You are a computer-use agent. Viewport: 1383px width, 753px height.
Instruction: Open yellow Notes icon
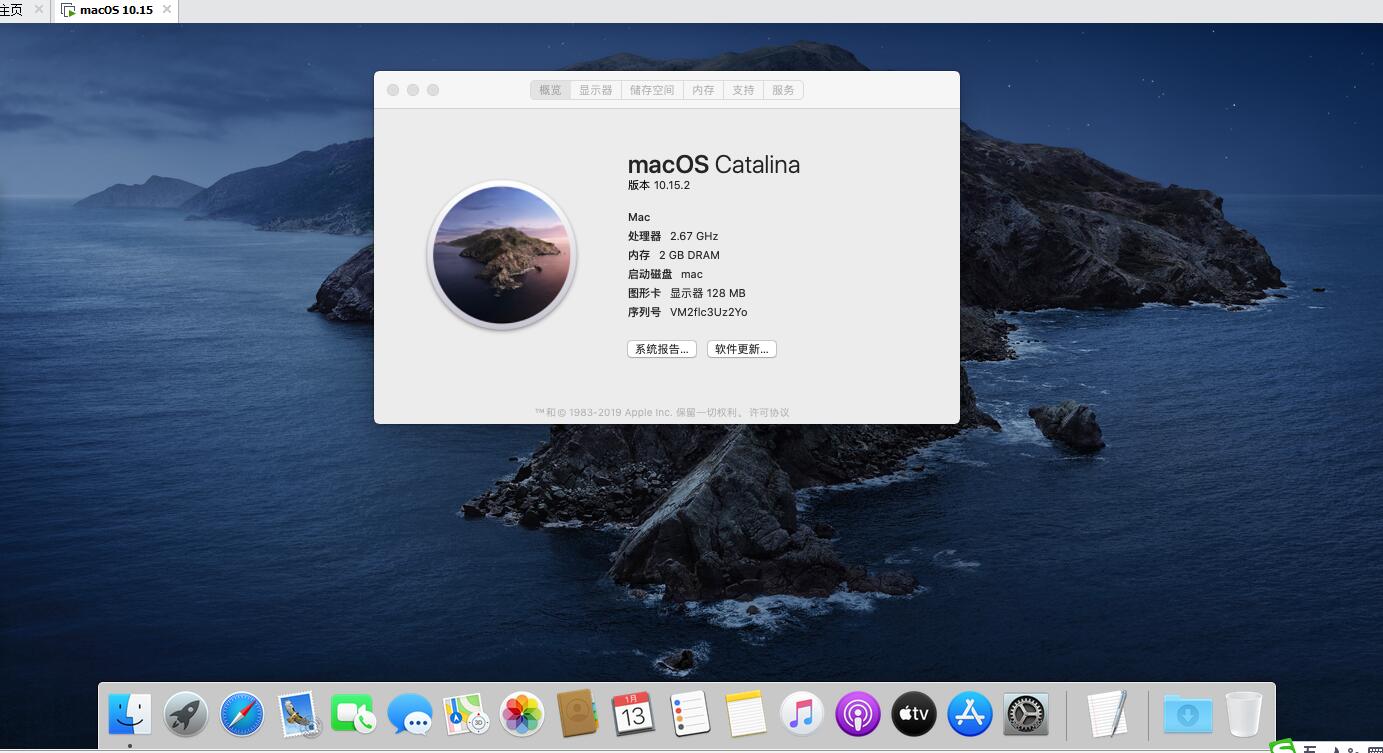746,714
